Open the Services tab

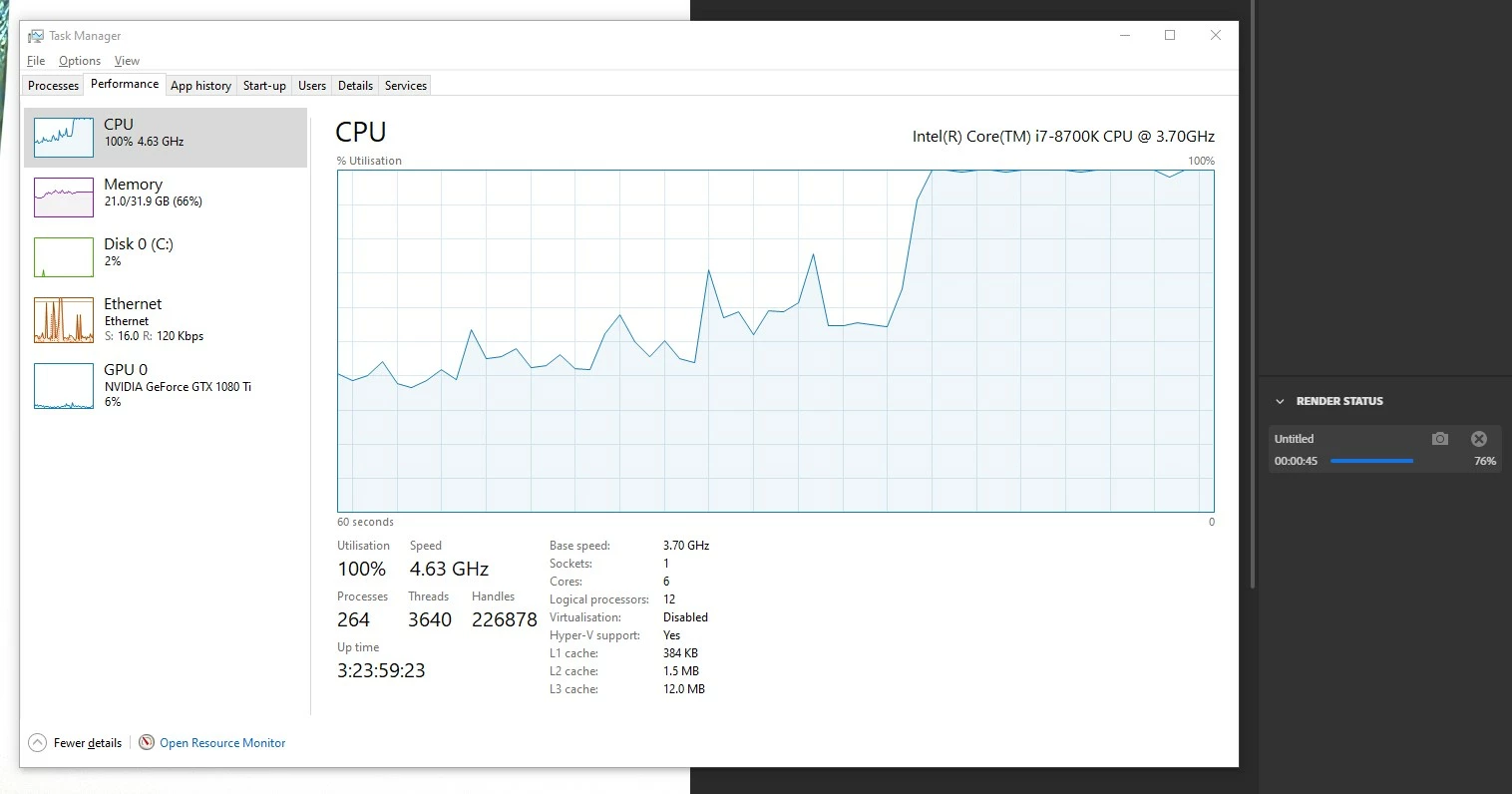(406, 86)
